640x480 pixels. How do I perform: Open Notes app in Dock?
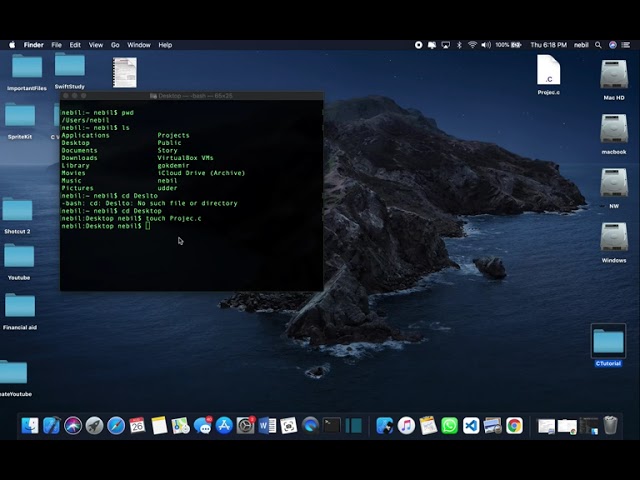[x=159, y=426]
